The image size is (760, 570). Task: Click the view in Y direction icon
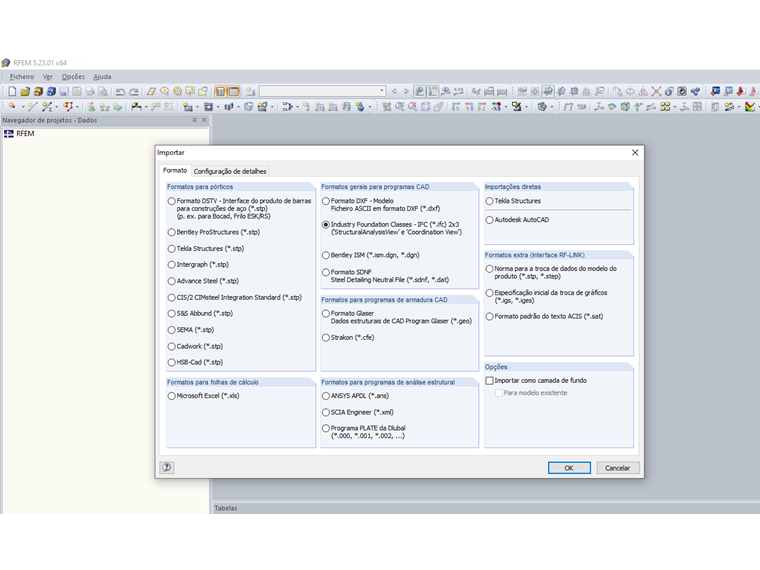(469, 107)
